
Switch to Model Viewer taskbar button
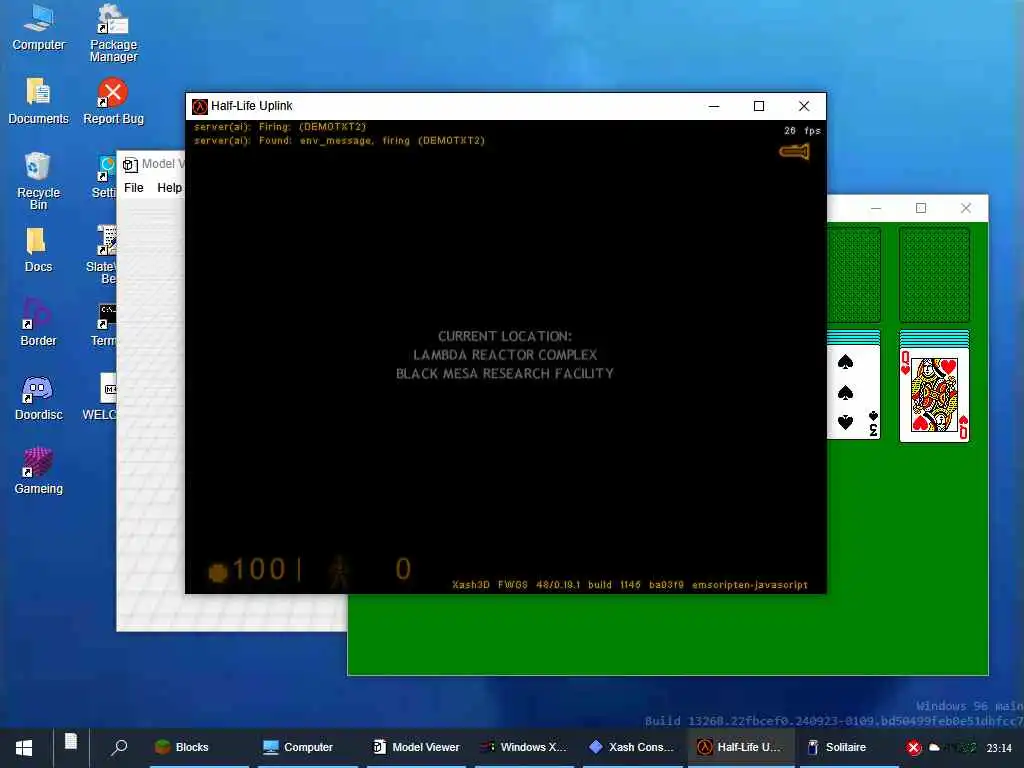(x=416, y=747)
